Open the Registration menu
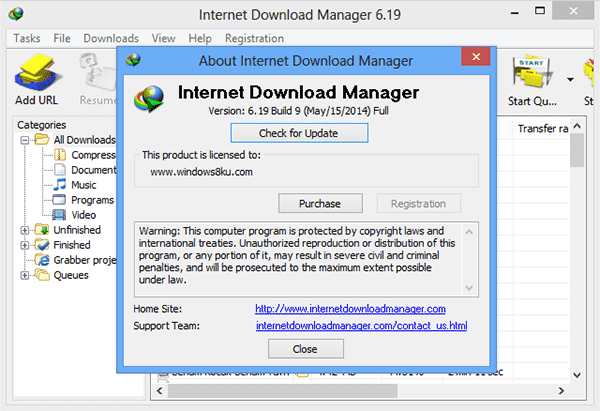 254,38
